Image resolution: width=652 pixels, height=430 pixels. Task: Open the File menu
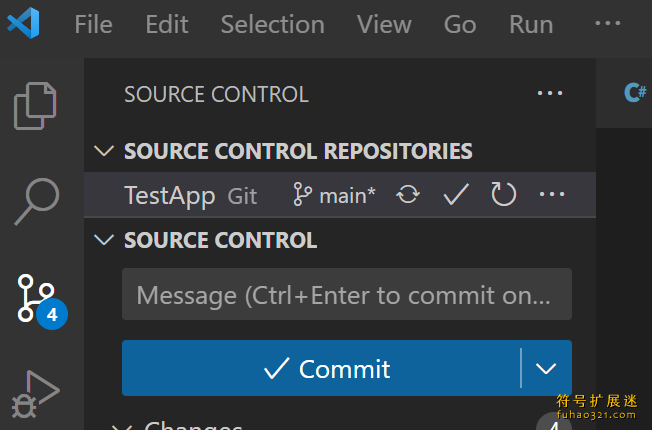point(93,24)
